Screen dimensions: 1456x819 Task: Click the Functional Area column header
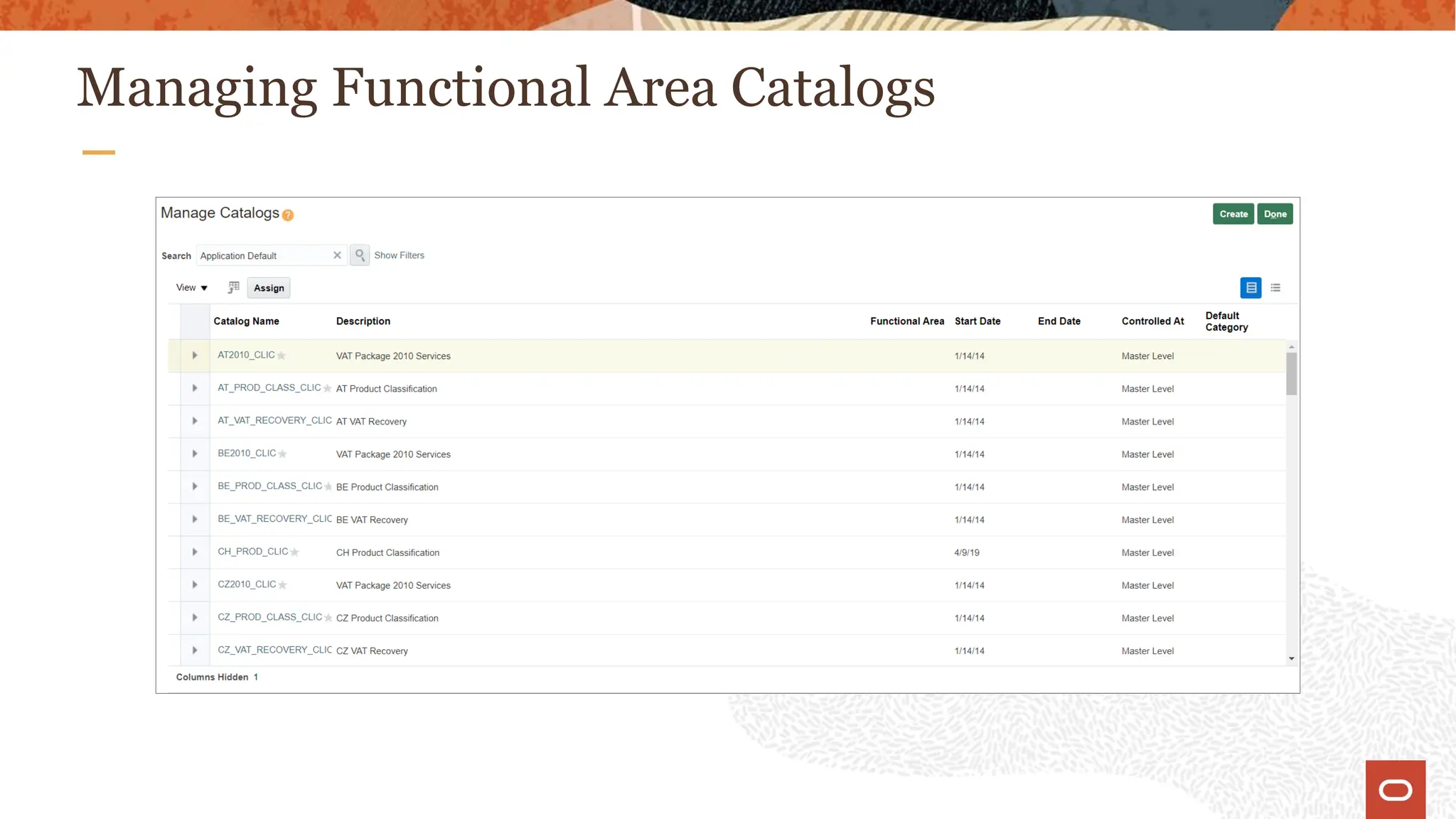tap(907, 321)
